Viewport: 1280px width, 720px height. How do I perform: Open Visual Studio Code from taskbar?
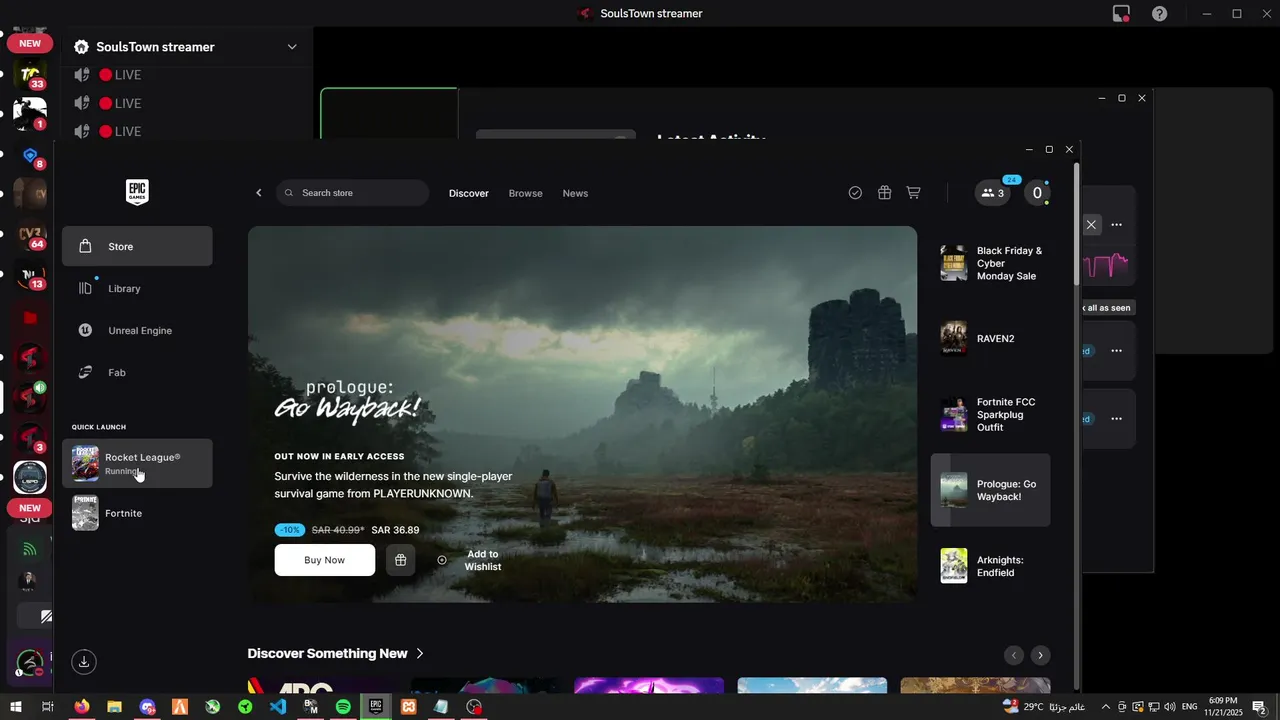point(278,707)
